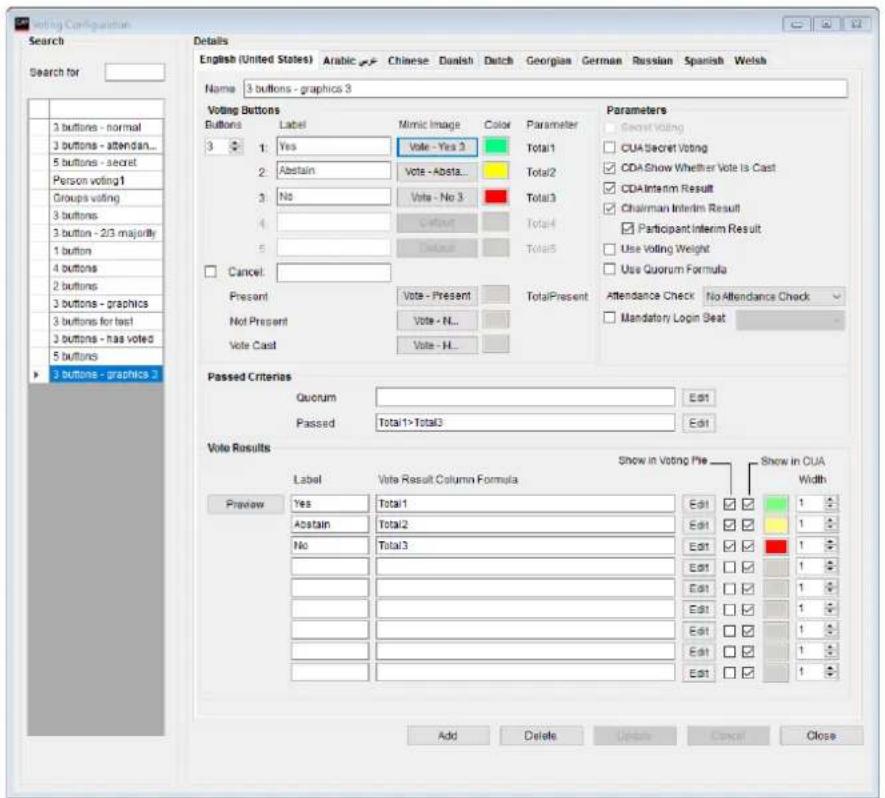Uncheck Show in CUA for Abstain row

pos(748,525)
